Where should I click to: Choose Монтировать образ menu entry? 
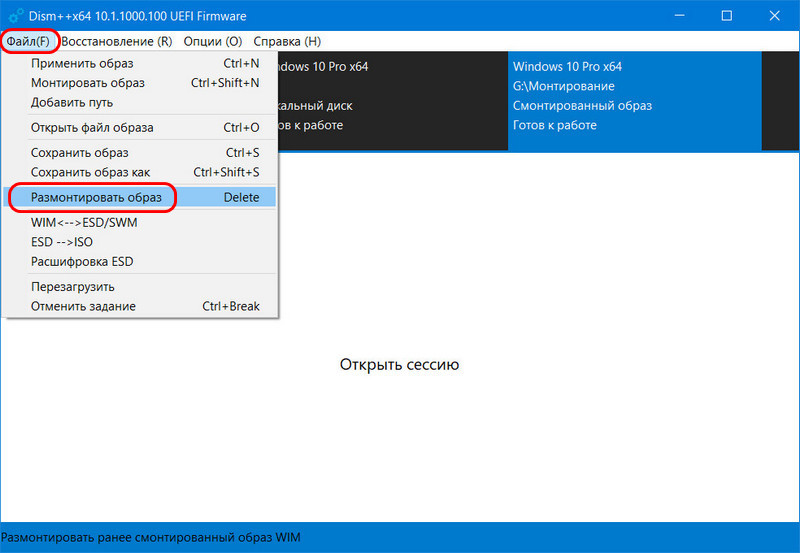coord(140,83)
